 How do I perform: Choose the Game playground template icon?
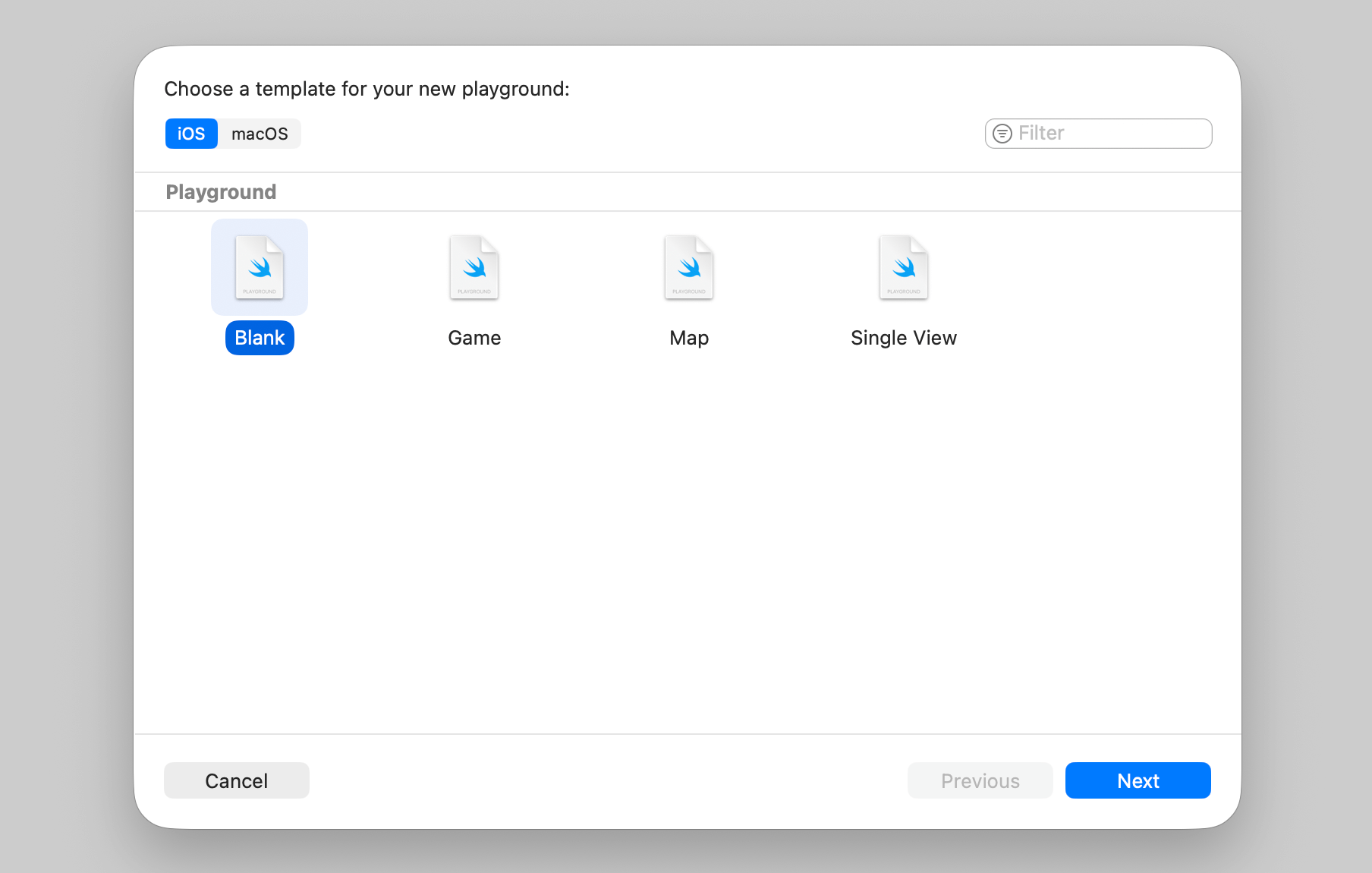point(474,267)
